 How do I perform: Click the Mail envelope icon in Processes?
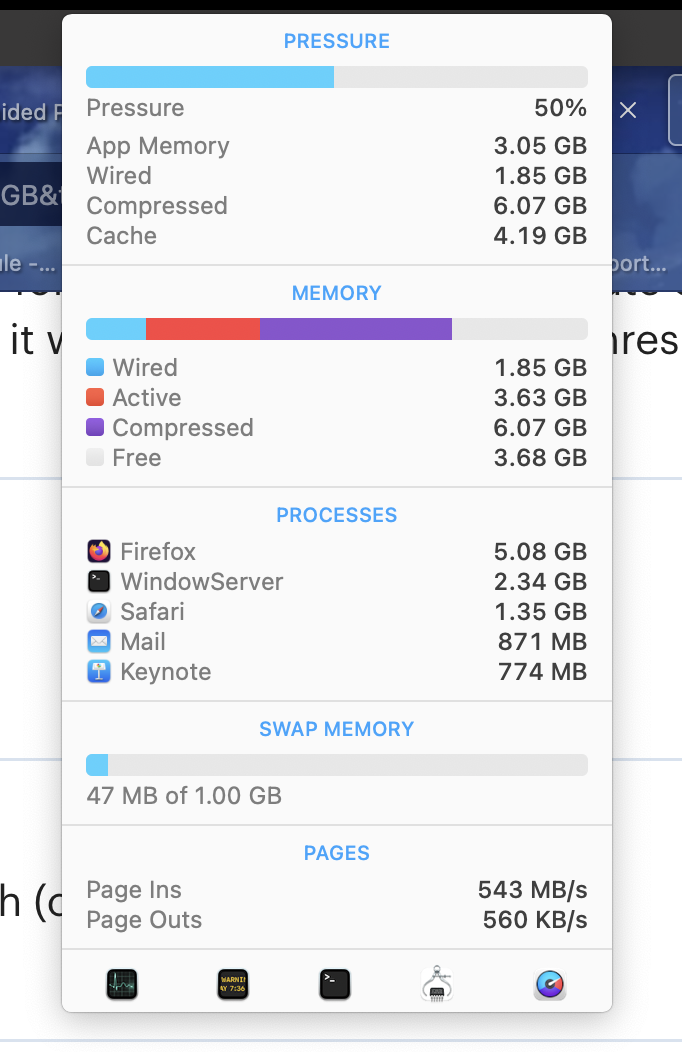click(x=99, y=642)
